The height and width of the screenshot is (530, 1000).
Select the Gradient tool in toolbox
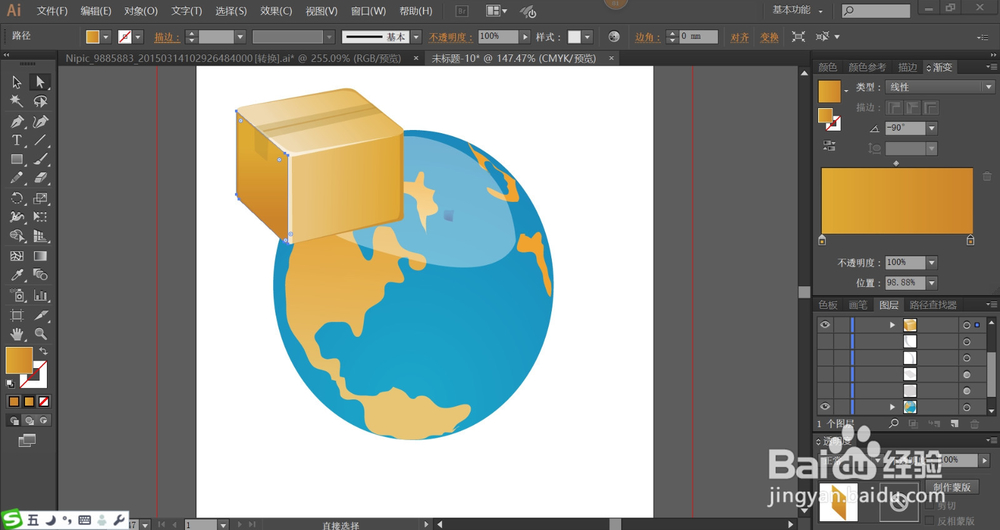tap(40, 256)
